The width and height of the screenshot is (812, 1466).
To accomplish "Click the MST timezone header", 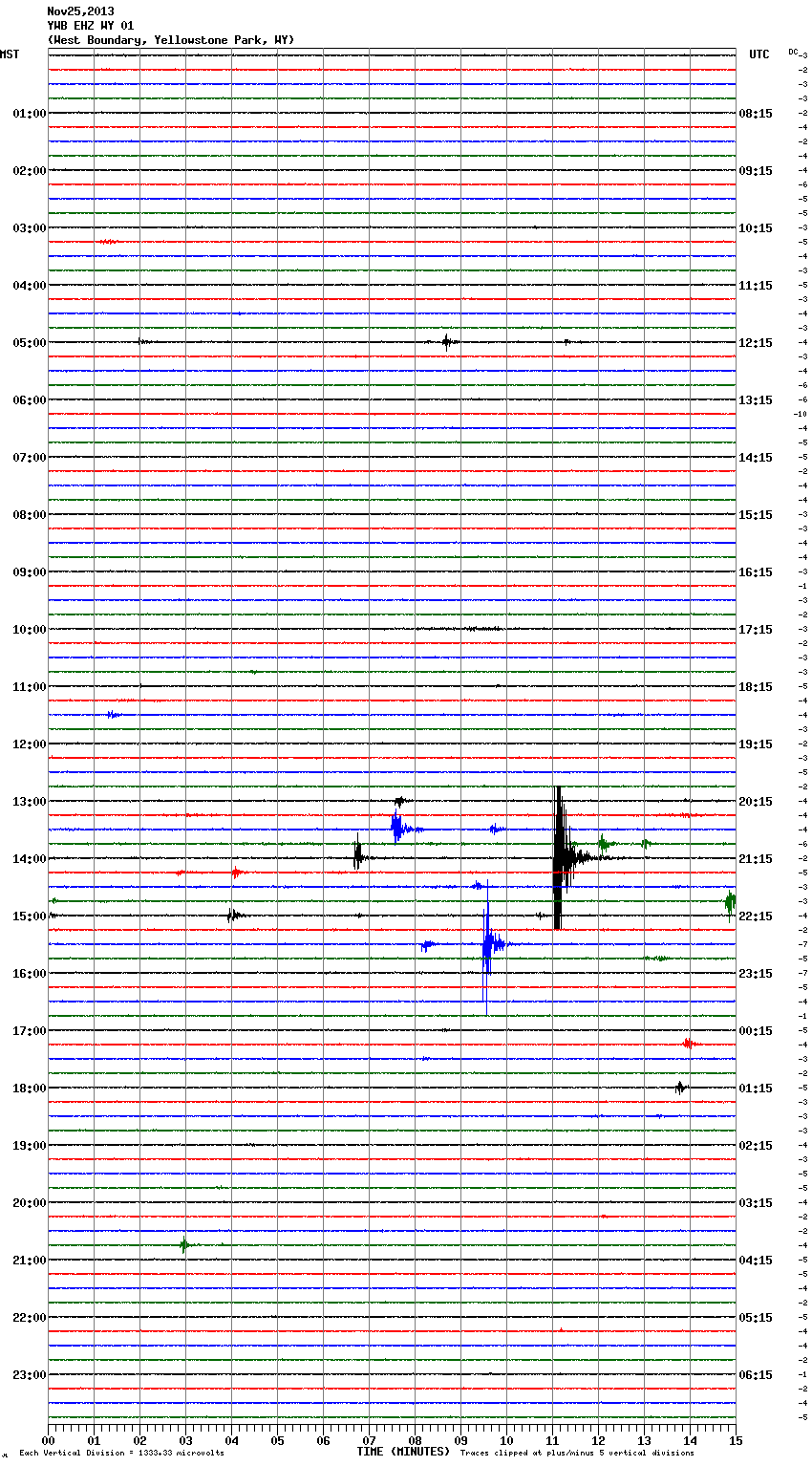I will pos(10,54).
